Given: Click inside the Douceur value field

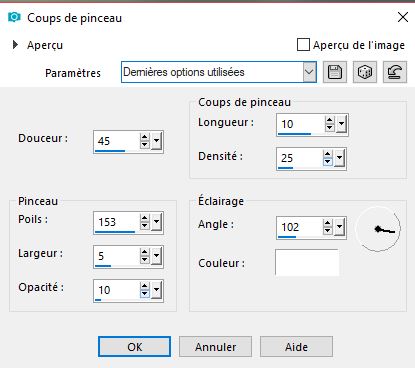Looking at the screenshot, I should (x=117, y=141).
